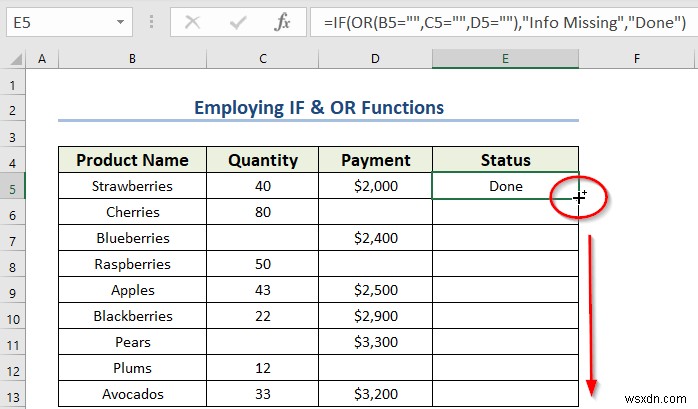The image size is (698, 409).
Task: Select the 'Apples' cell
Action: 132,290
